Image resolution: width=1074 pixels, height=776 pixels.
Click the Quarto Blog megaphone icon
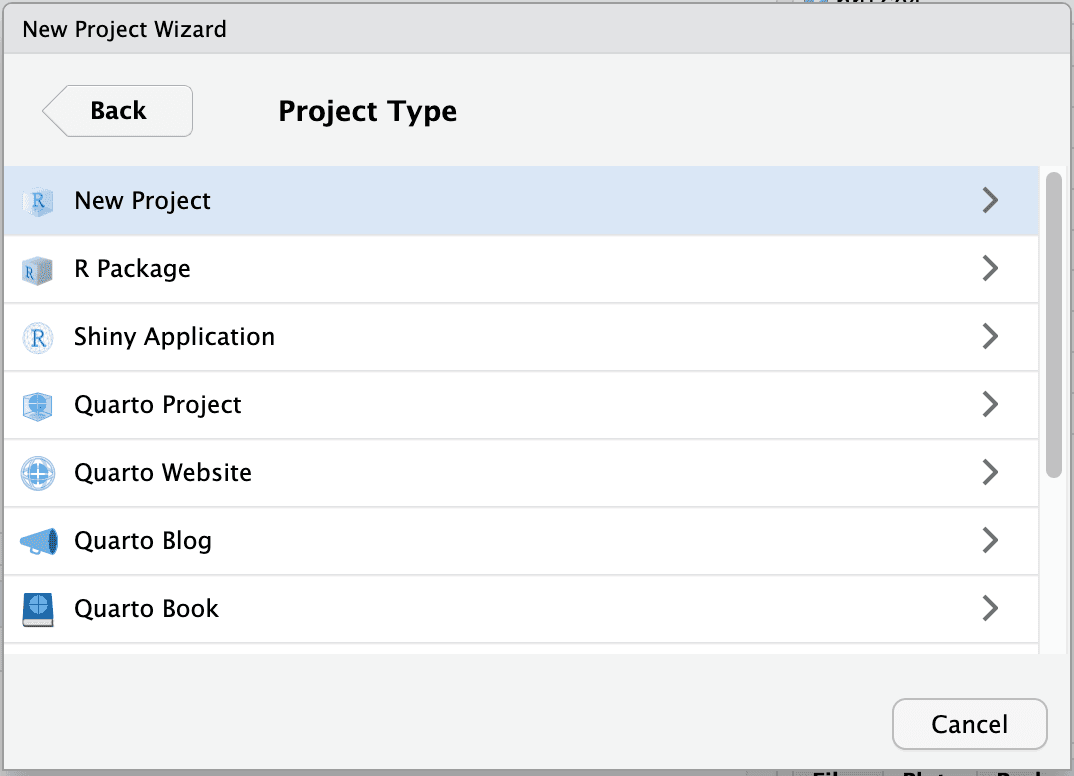38,540
